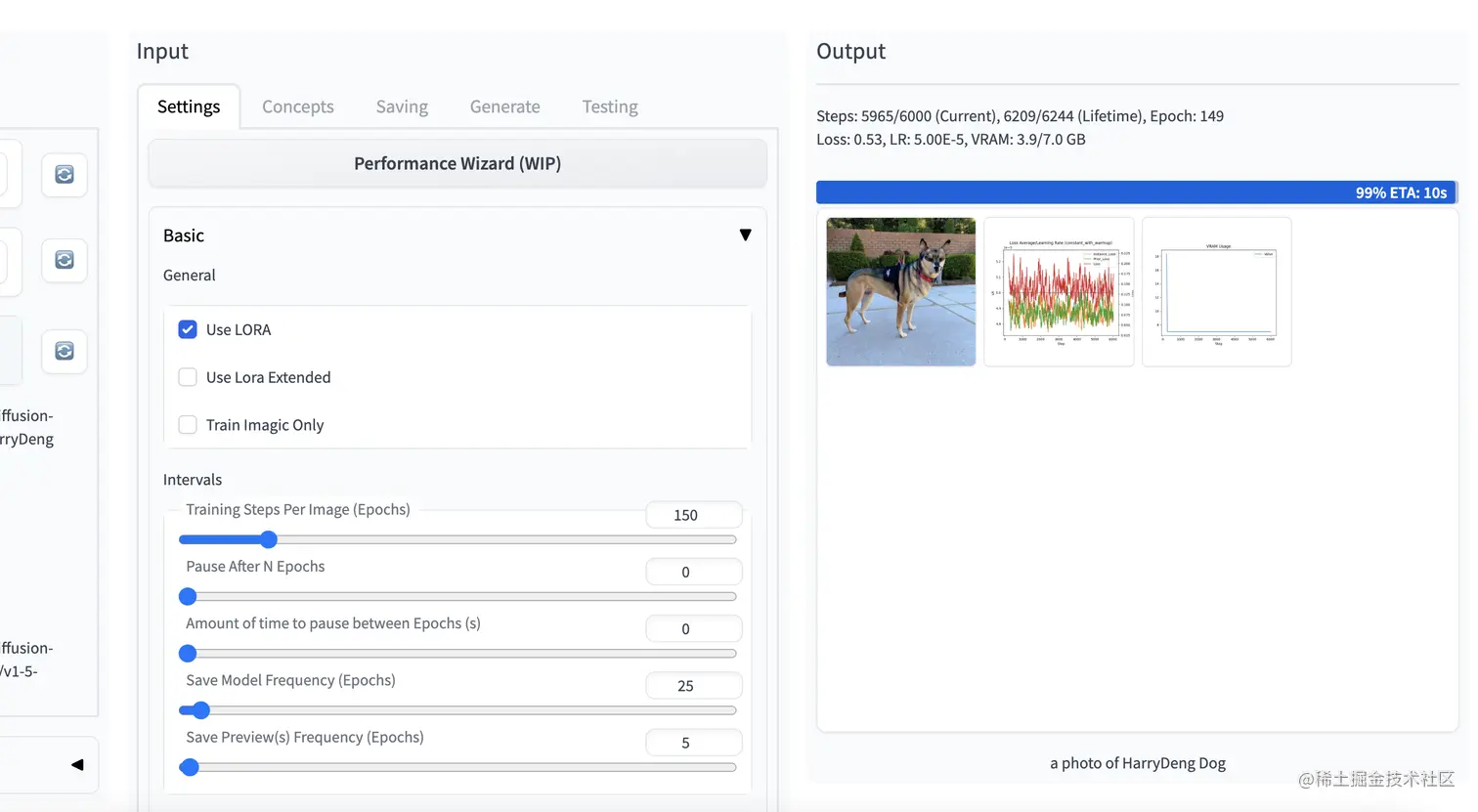Uncheck the Use LORA checkbox
Screen dimensions: 1478x812
click(x=188, y=329)
